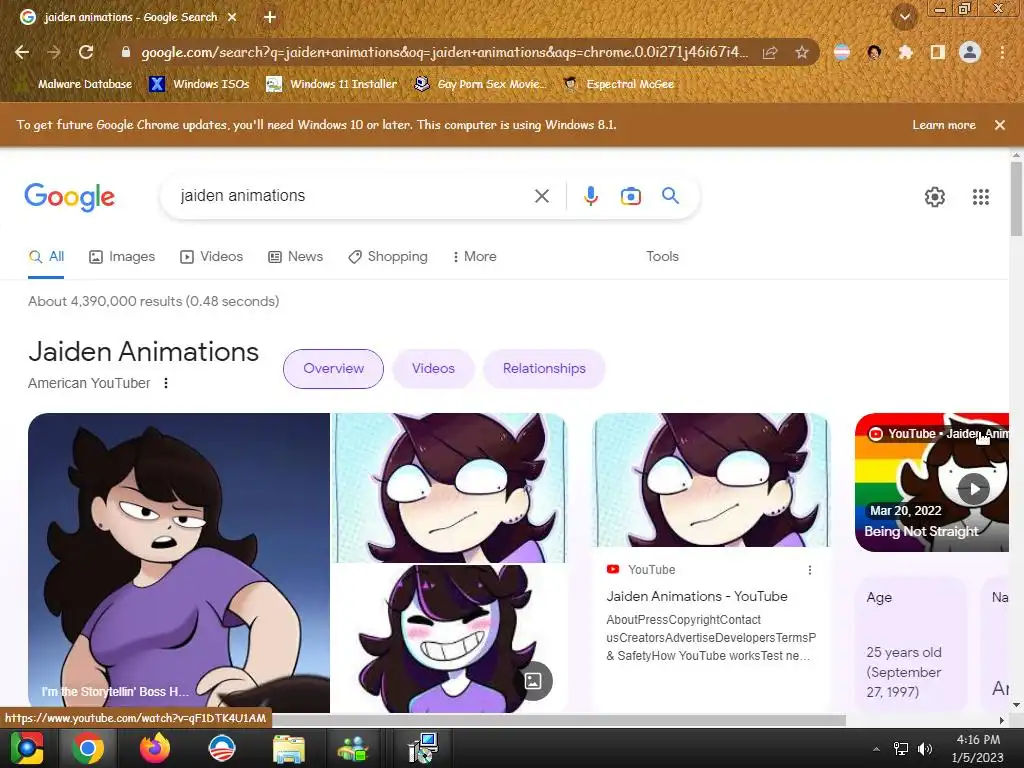Reload the current page

[x=86, y=52]
